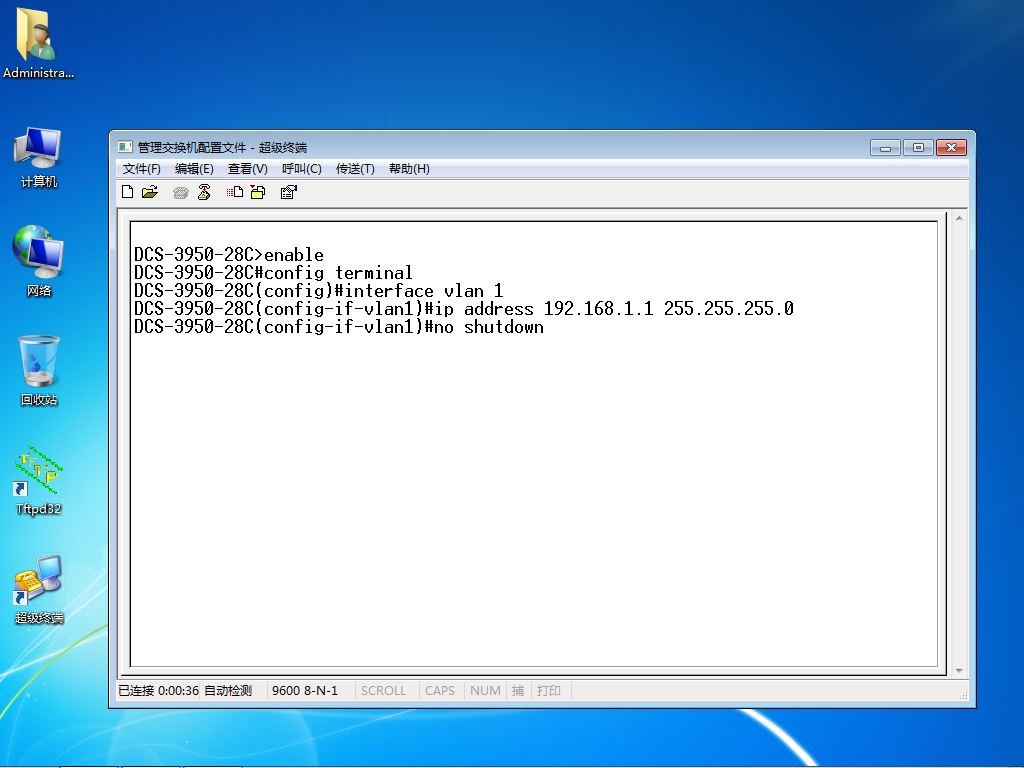This screenshot has width=1024, height=768.
Task: Open the 文件(F) menu
Action: (x=142, y=168)
